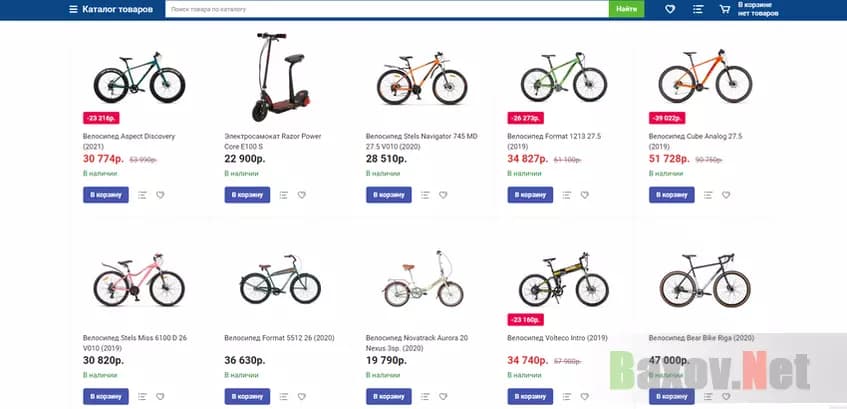Add Razor Power Core E100 S to comparison

point(284,195)
